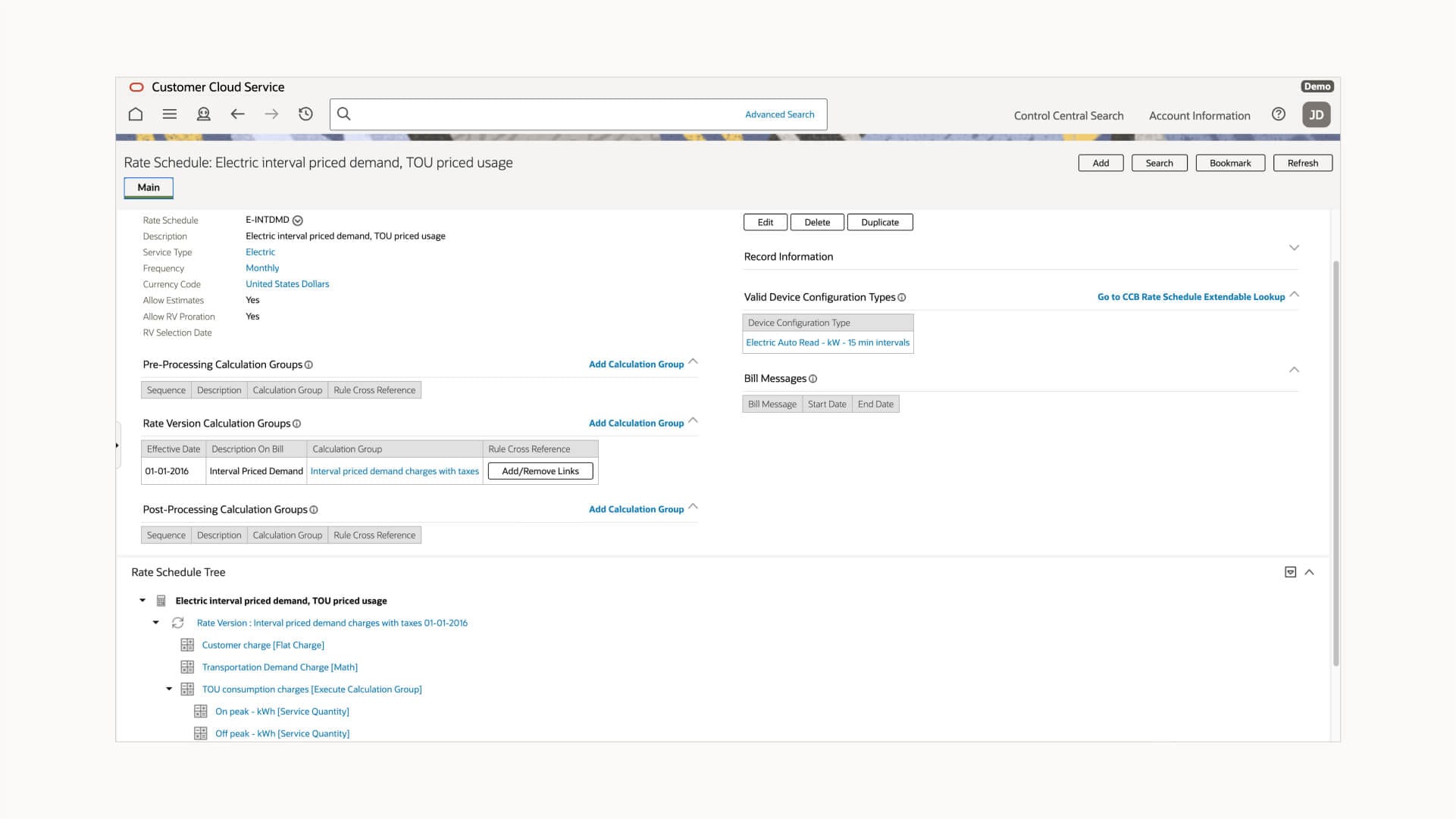The image size is (1456, 819).
Task: Click the Add/Remove Links button
Action: click(x=540, y=471)
